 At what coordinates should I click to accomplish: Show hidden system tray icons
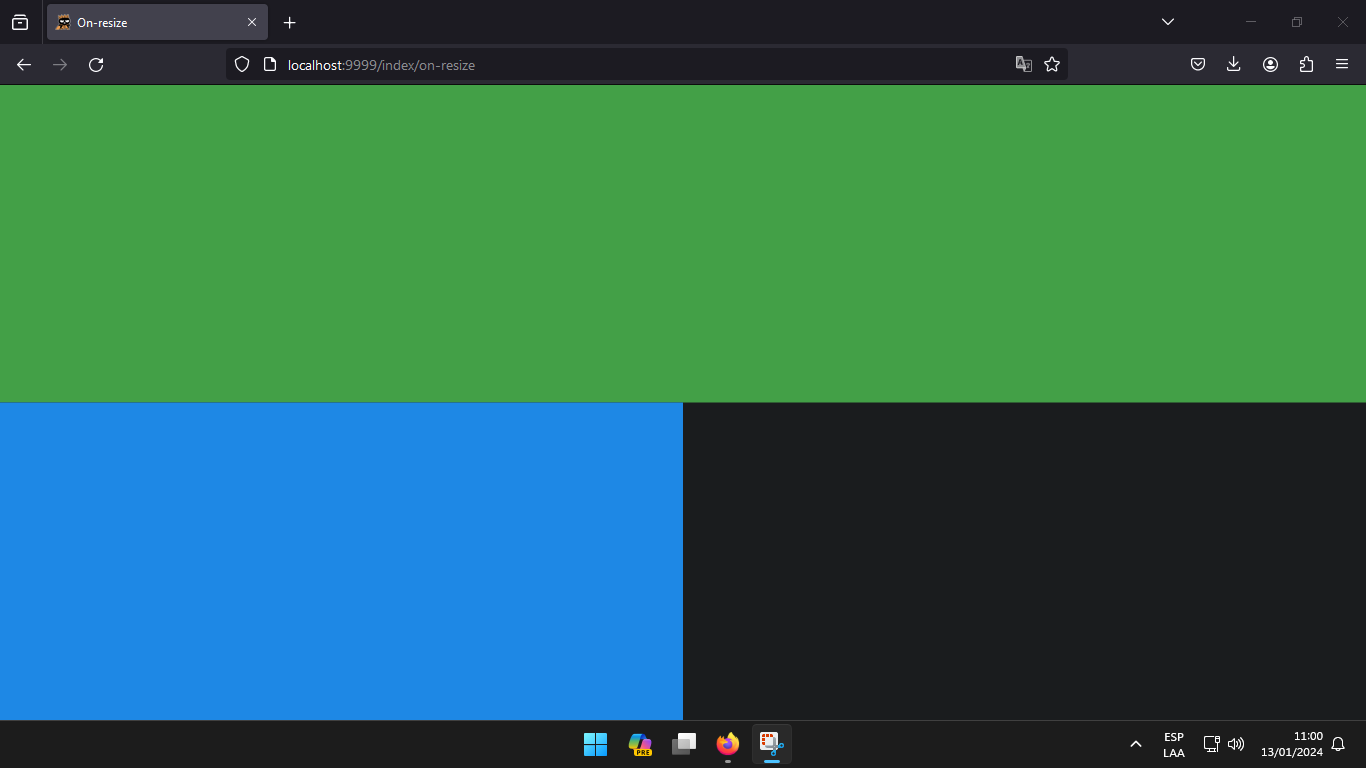1135,744
